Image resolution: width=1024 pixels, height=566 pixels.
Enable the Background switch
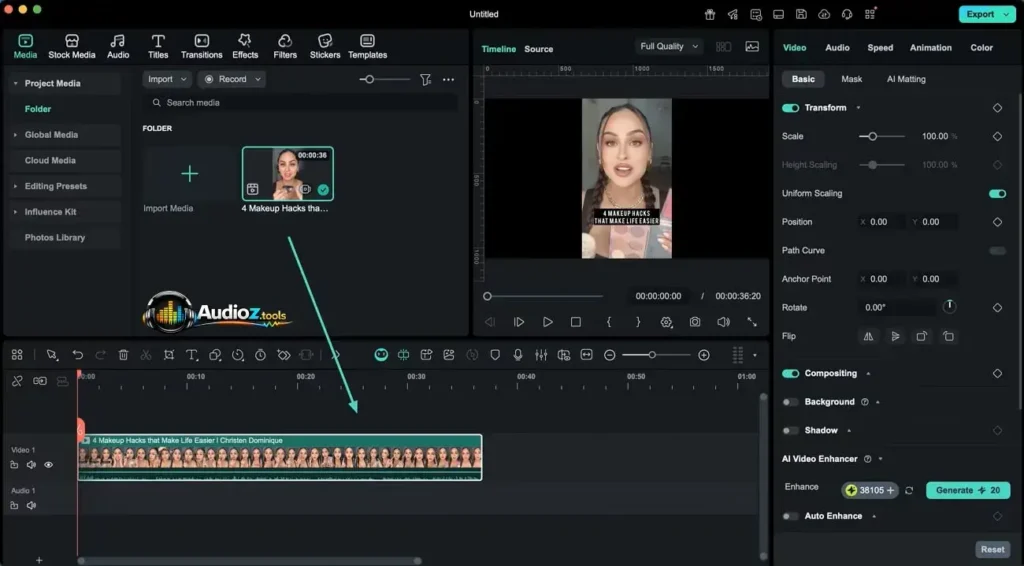(x=790, y=402)
